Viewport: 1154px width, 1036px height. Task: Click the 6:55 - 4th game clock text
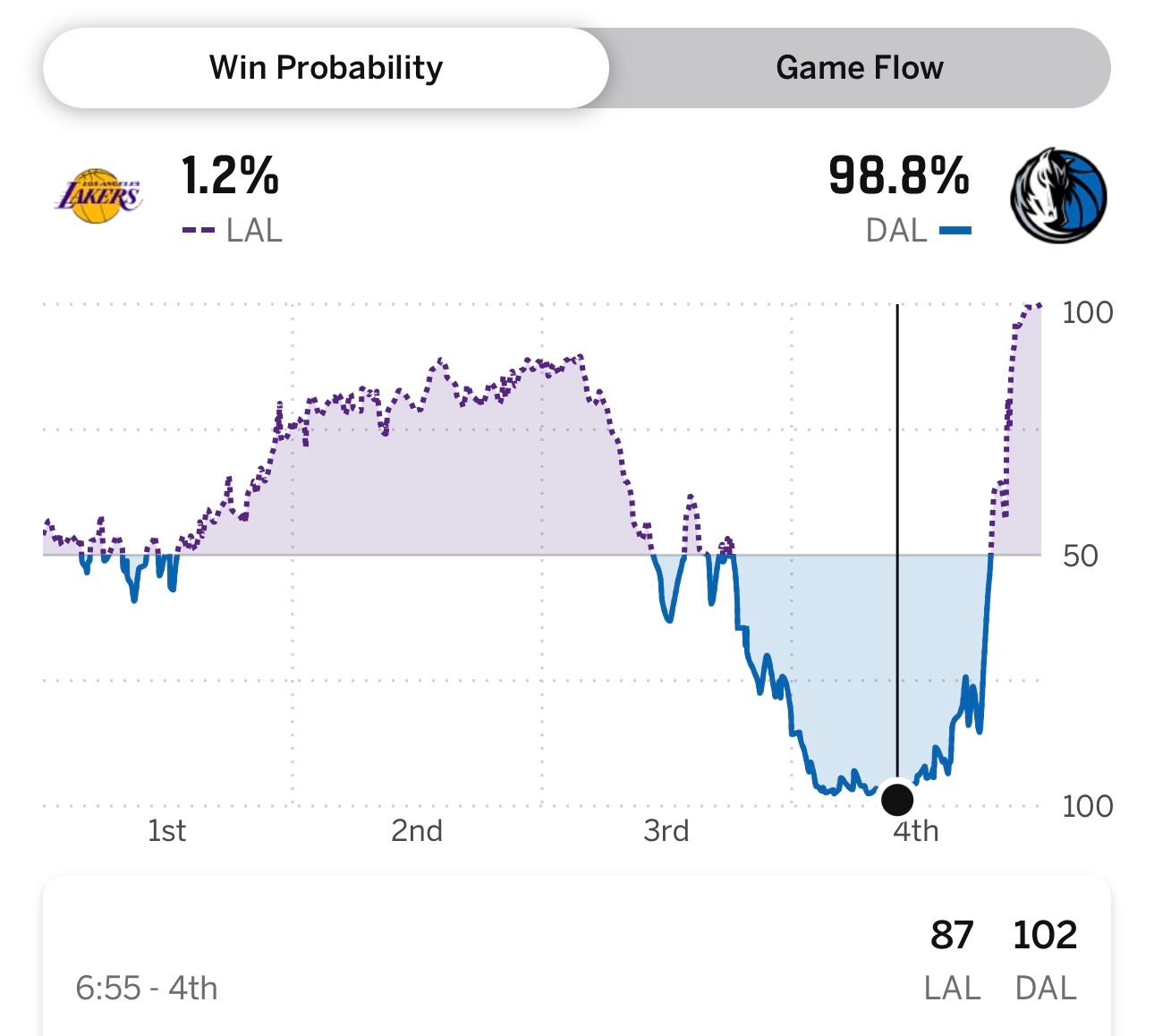[x=147, y=989]
